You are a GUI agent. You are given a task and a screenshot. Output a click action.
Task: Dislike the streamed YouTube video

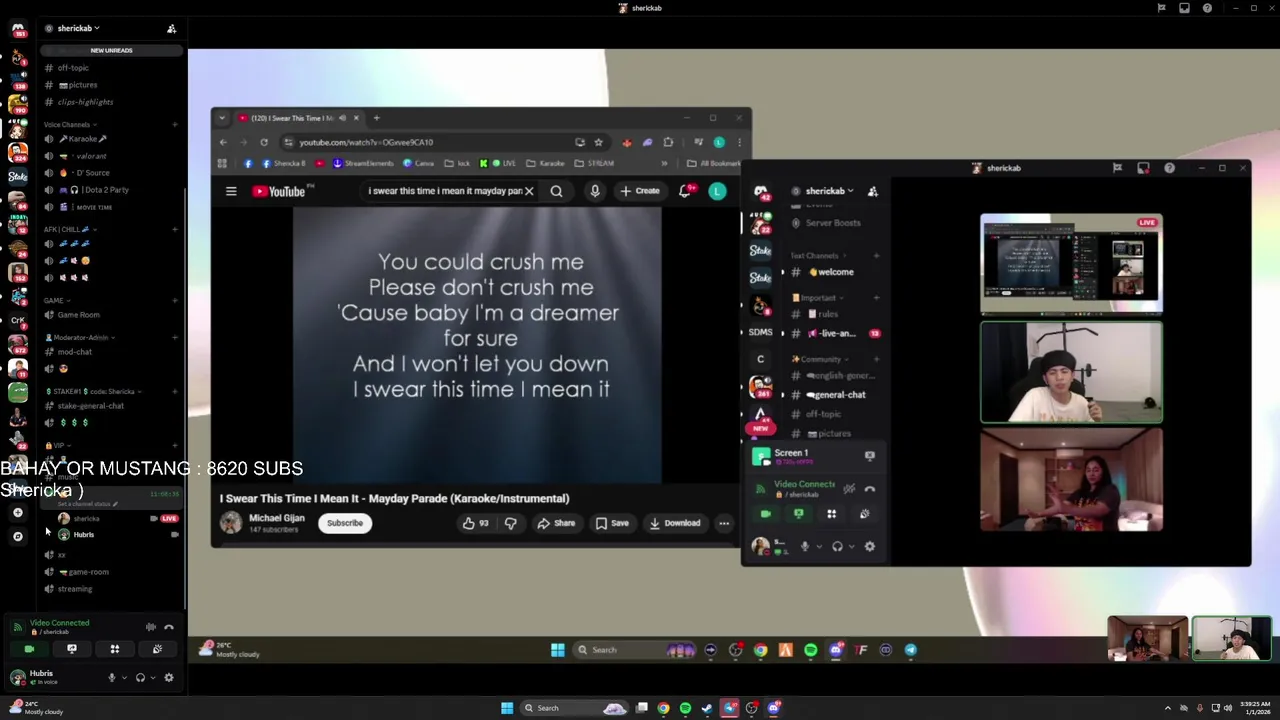(x=510, y=523)
